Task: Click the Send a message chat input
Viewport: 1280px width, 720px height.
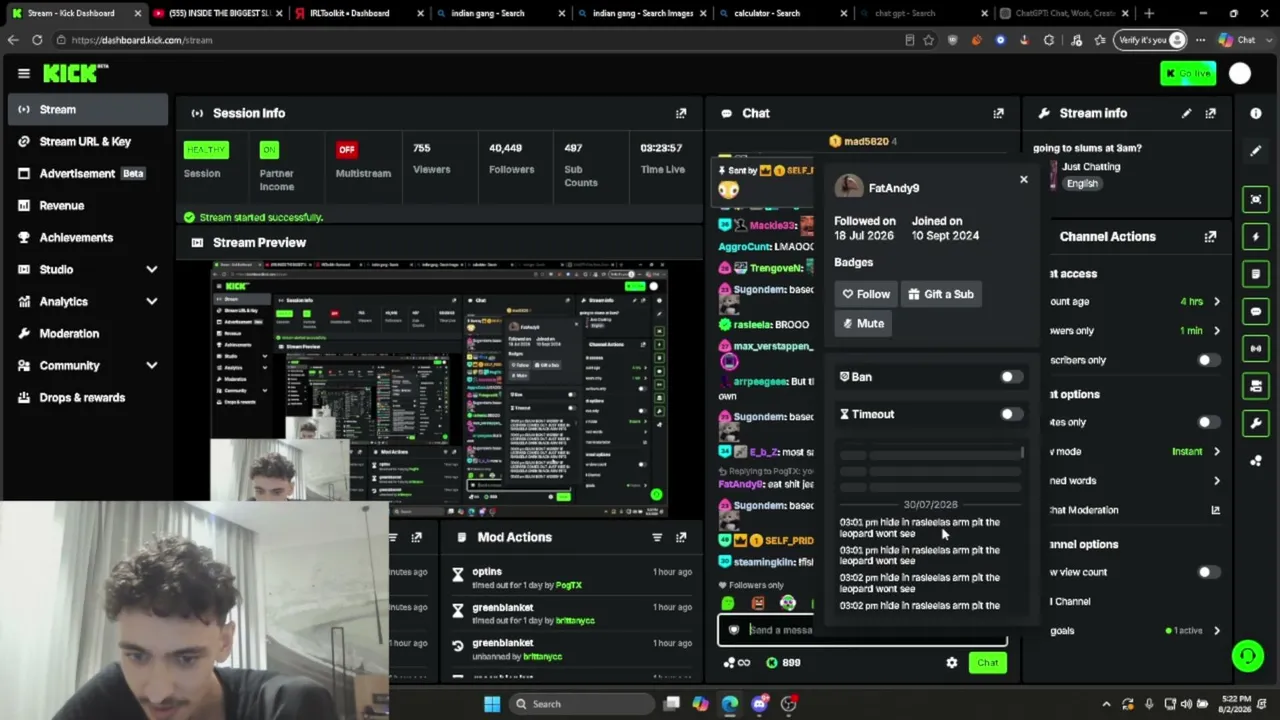Action: pyautogui.click(x=862, y=630)
